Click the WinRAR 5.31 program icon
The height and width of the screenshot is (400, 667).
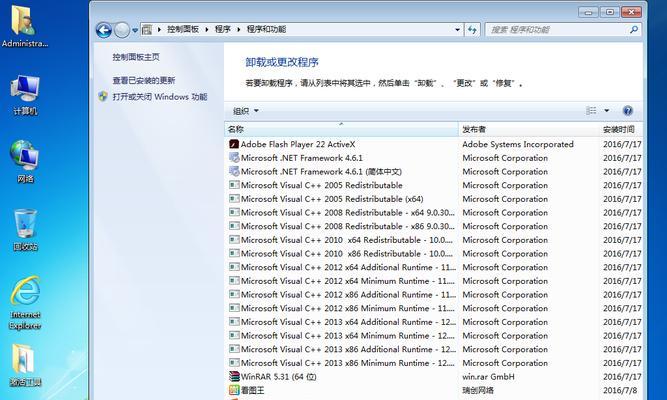click(234, 376)
